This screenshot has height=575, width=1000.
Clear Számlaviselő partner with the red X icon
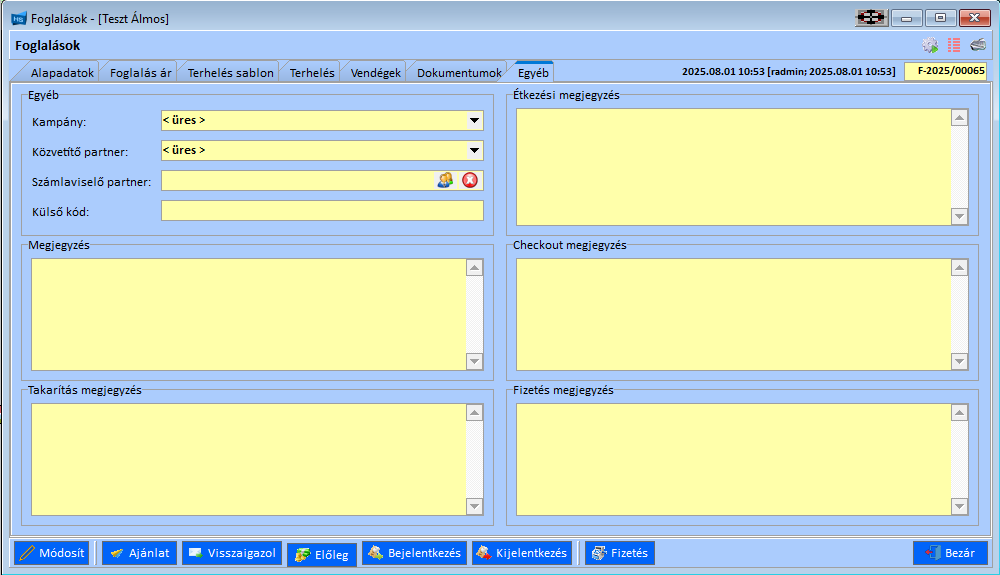click(470, 180)
